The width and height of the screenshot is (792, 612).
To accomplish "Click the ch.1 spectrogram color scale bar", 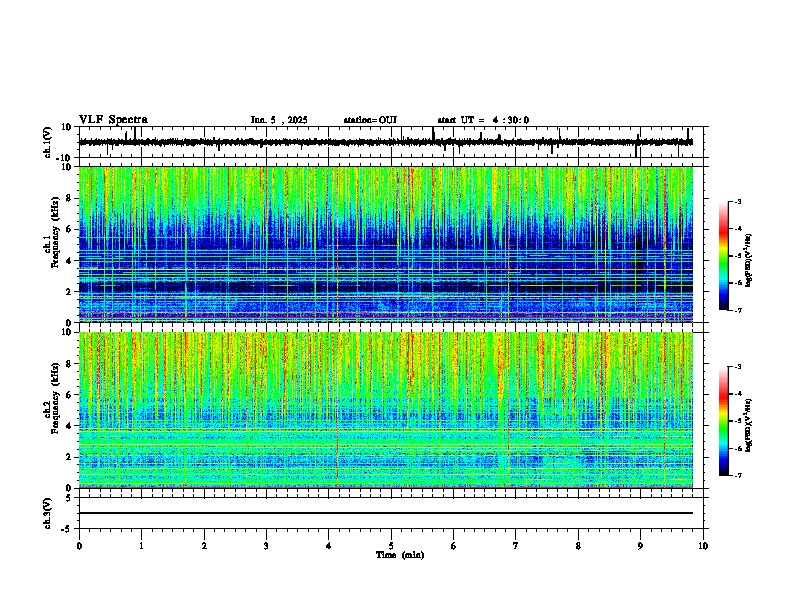I will (x=723, y=256).
